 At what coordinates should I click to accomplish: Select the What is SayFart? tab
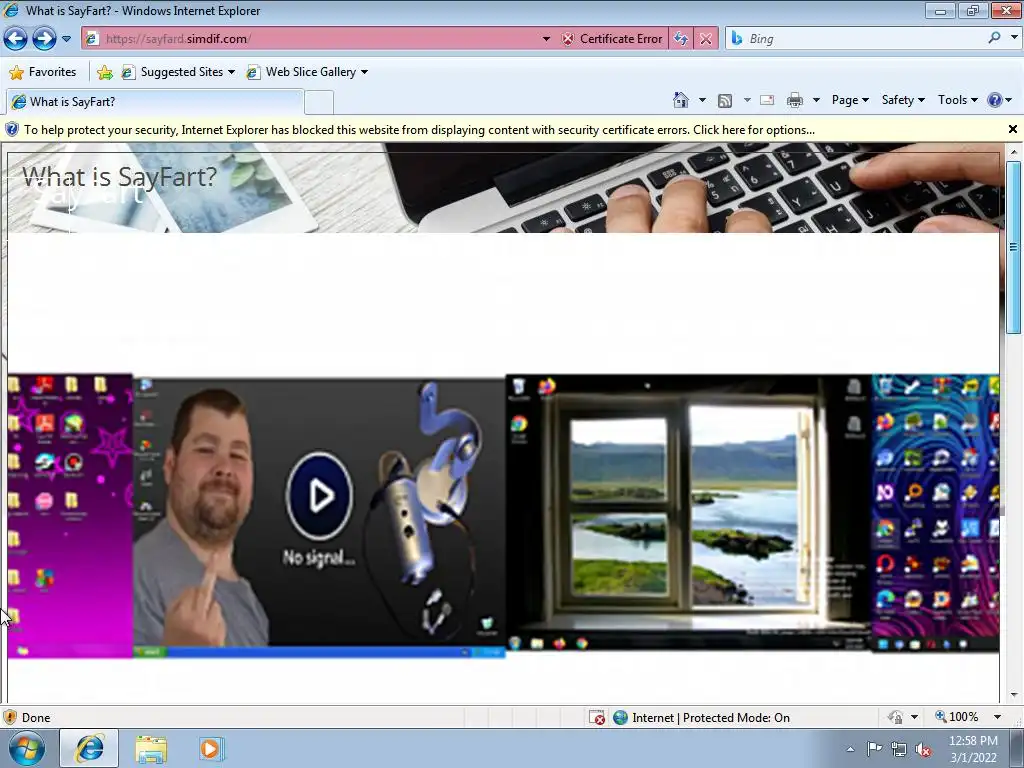(x=155, y=102)
